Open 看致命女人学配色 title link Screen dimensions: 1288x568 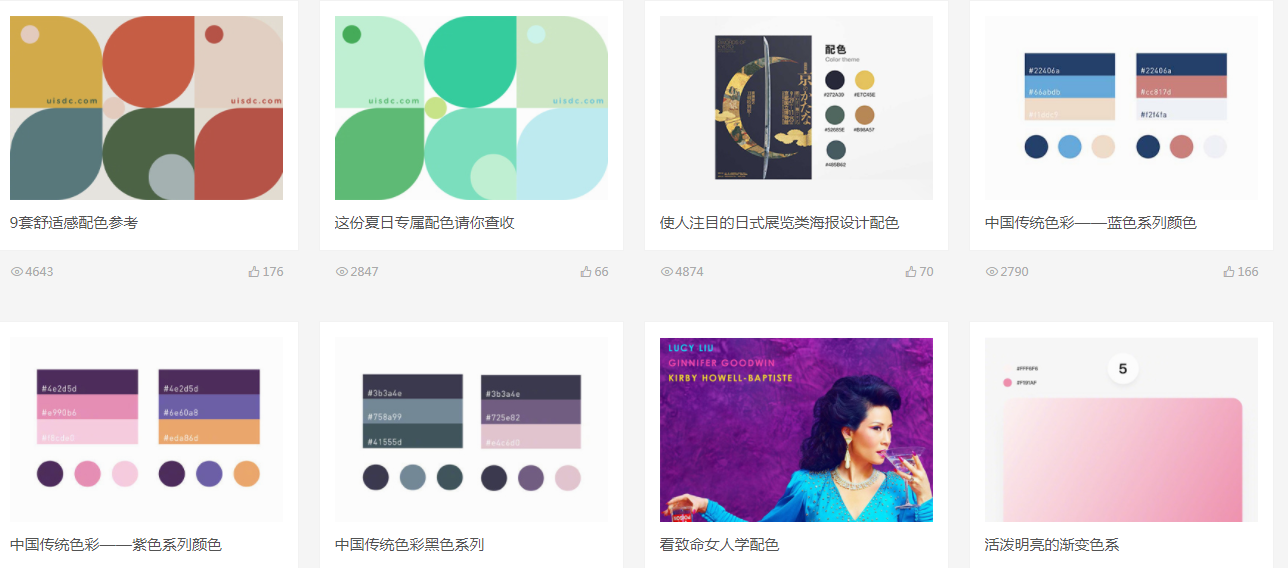tap(719, 544)
